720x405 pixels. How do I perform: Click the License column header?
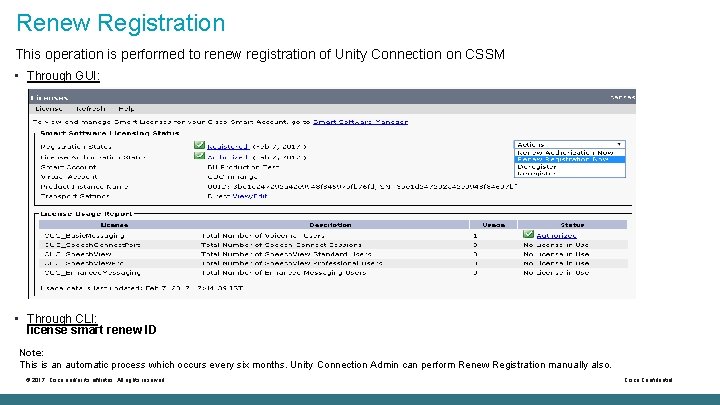pos(114,225)
